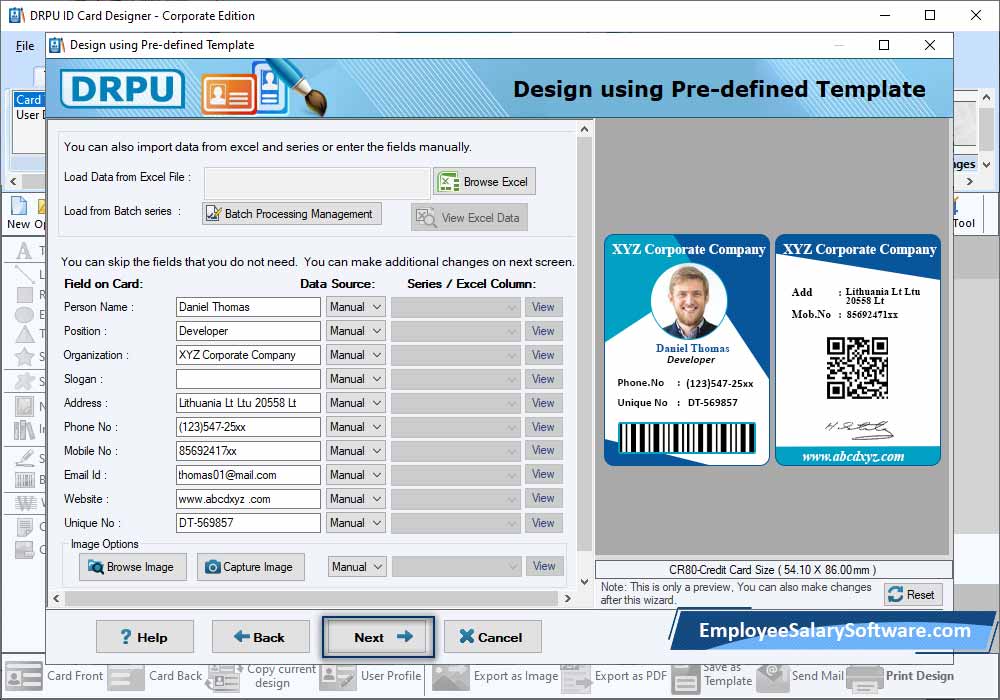Image resolution: width=1000 pixels, height=700 pixels.
Task: Click the Browse Image button
Action: click(133, 567)
